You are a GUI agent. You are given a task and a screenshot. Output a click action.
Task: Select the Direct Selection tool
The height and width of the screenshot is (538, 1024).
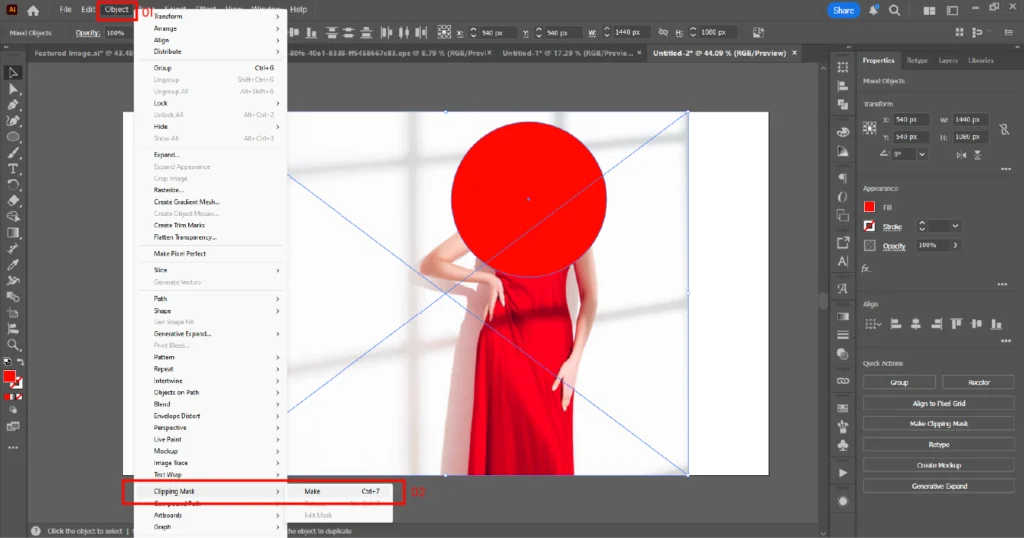point(13,89)
